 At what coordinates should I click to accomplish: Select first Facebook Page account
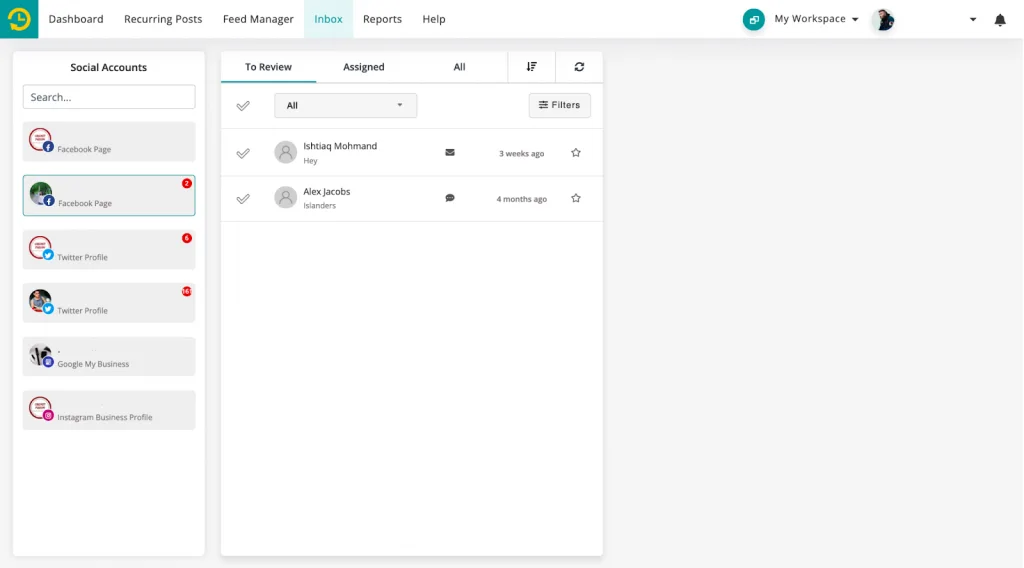pyautogui.click(x=109, y=141)
